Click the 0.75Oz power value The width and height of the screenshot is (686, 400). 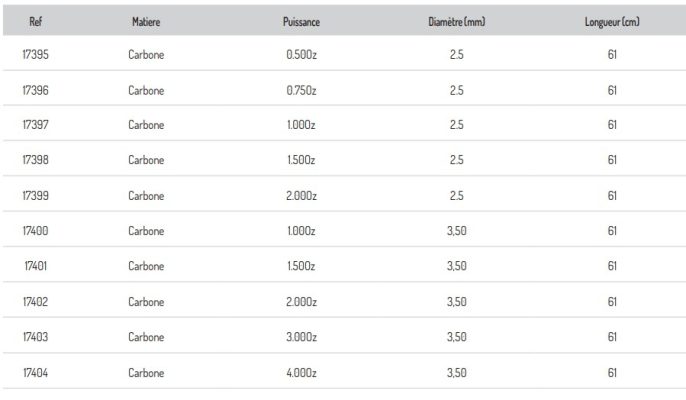pos(301,90)
